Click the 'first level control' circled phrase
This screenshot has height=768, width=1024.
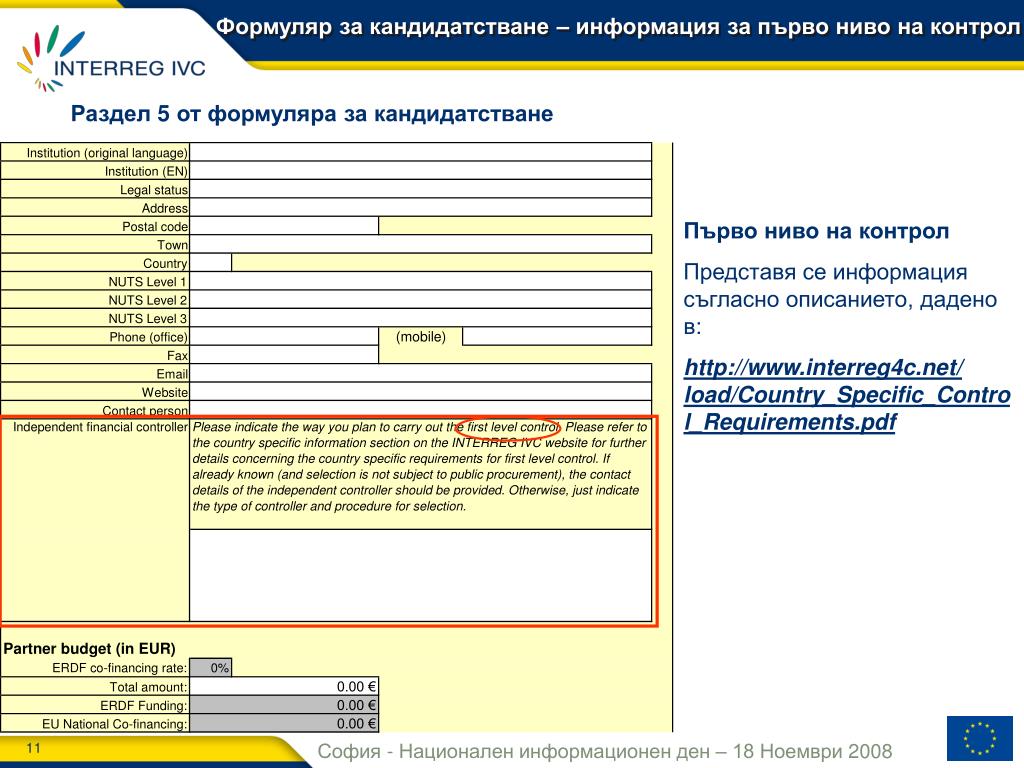[507, 428]
